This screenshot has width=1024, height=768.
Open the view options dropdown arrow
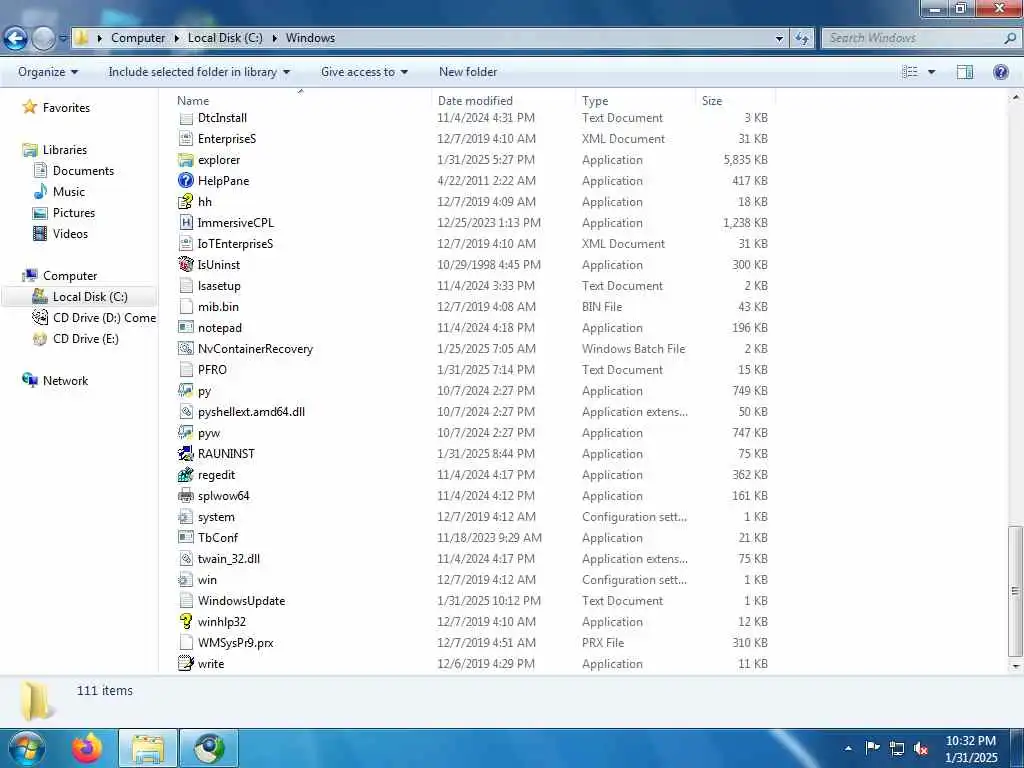[931, 72]
